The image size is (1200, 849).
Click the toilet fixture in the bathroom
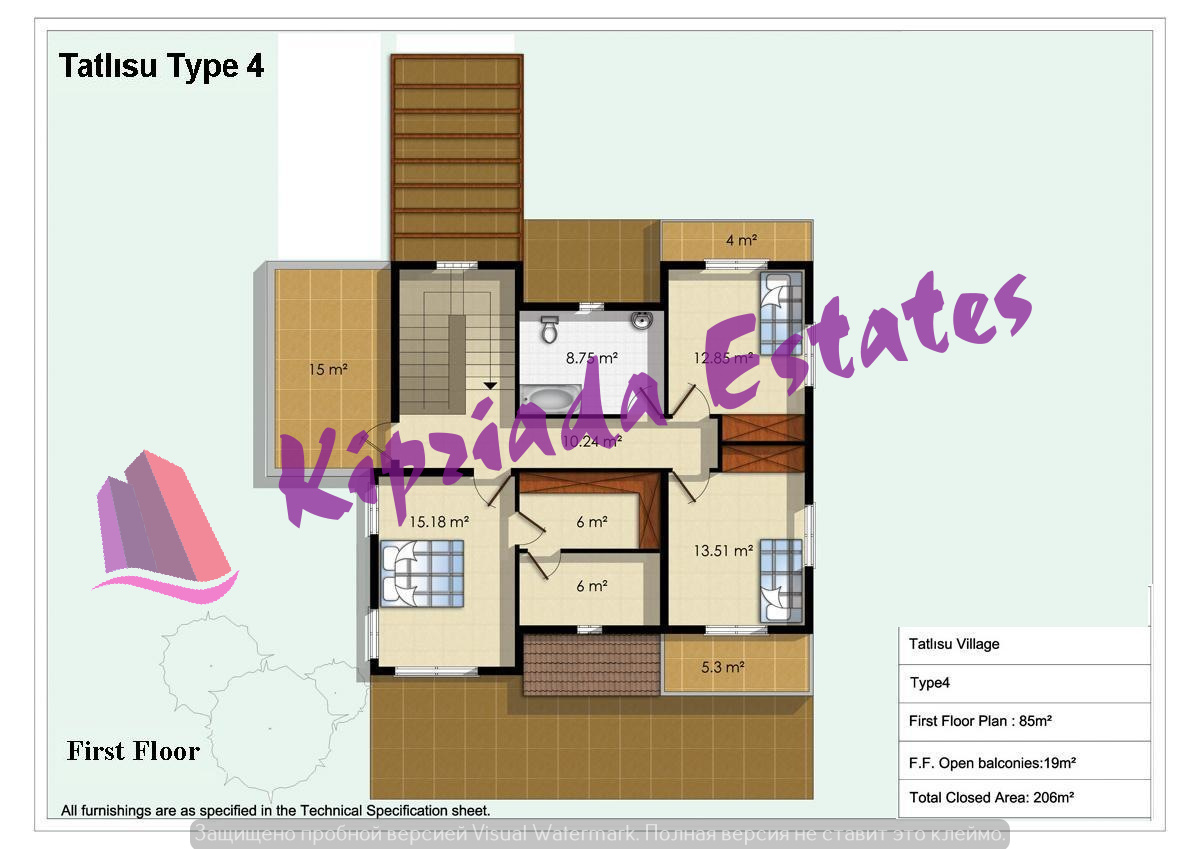click(x=548, y=329)
